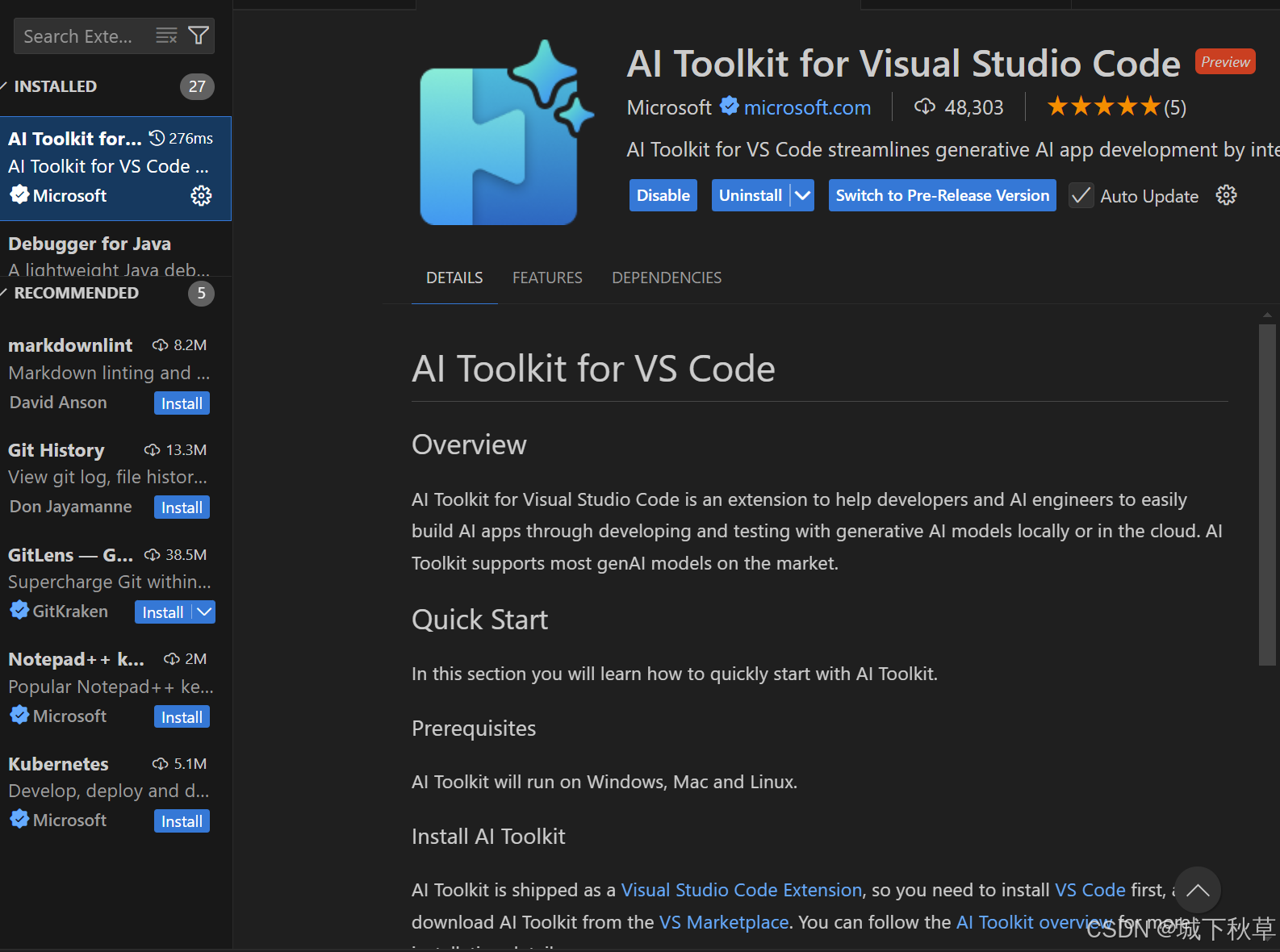
Task: Select Debugger for Java extension entry
Action: pyautogui.click(x=116, y=249)
